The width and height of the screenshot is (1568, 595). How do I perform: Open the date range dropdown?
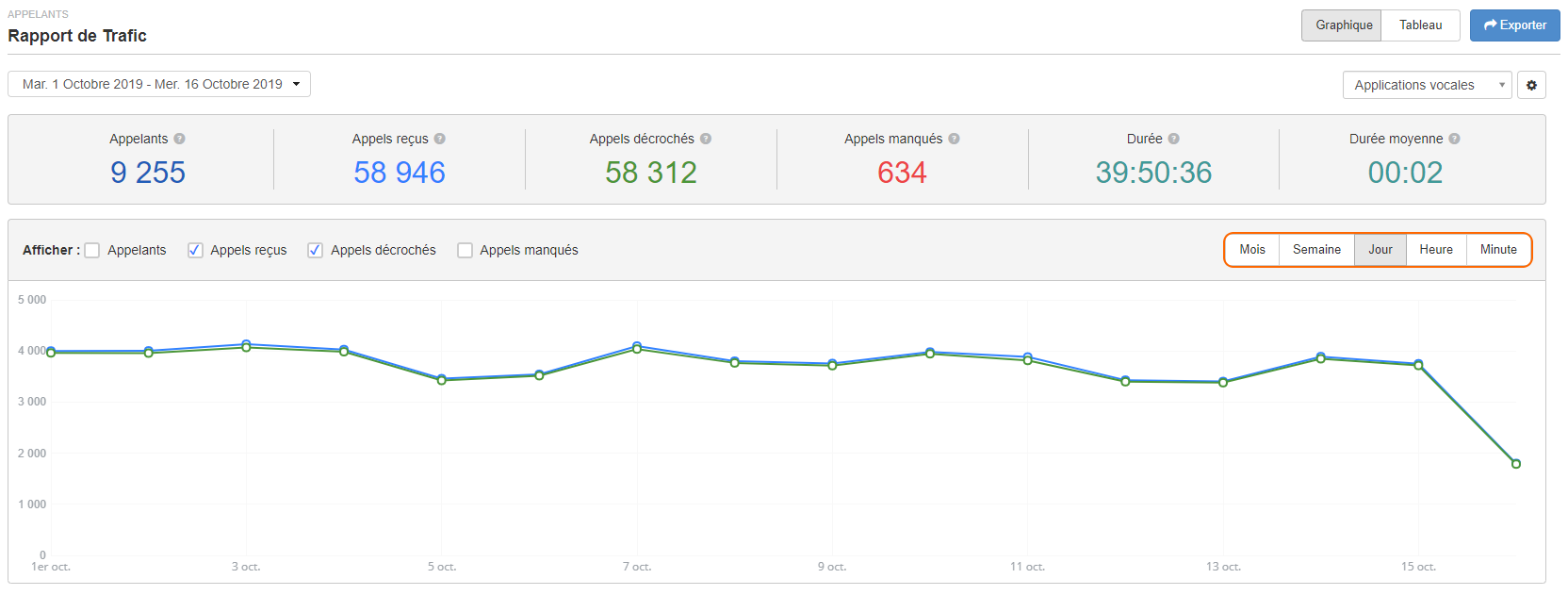[159, 84]
